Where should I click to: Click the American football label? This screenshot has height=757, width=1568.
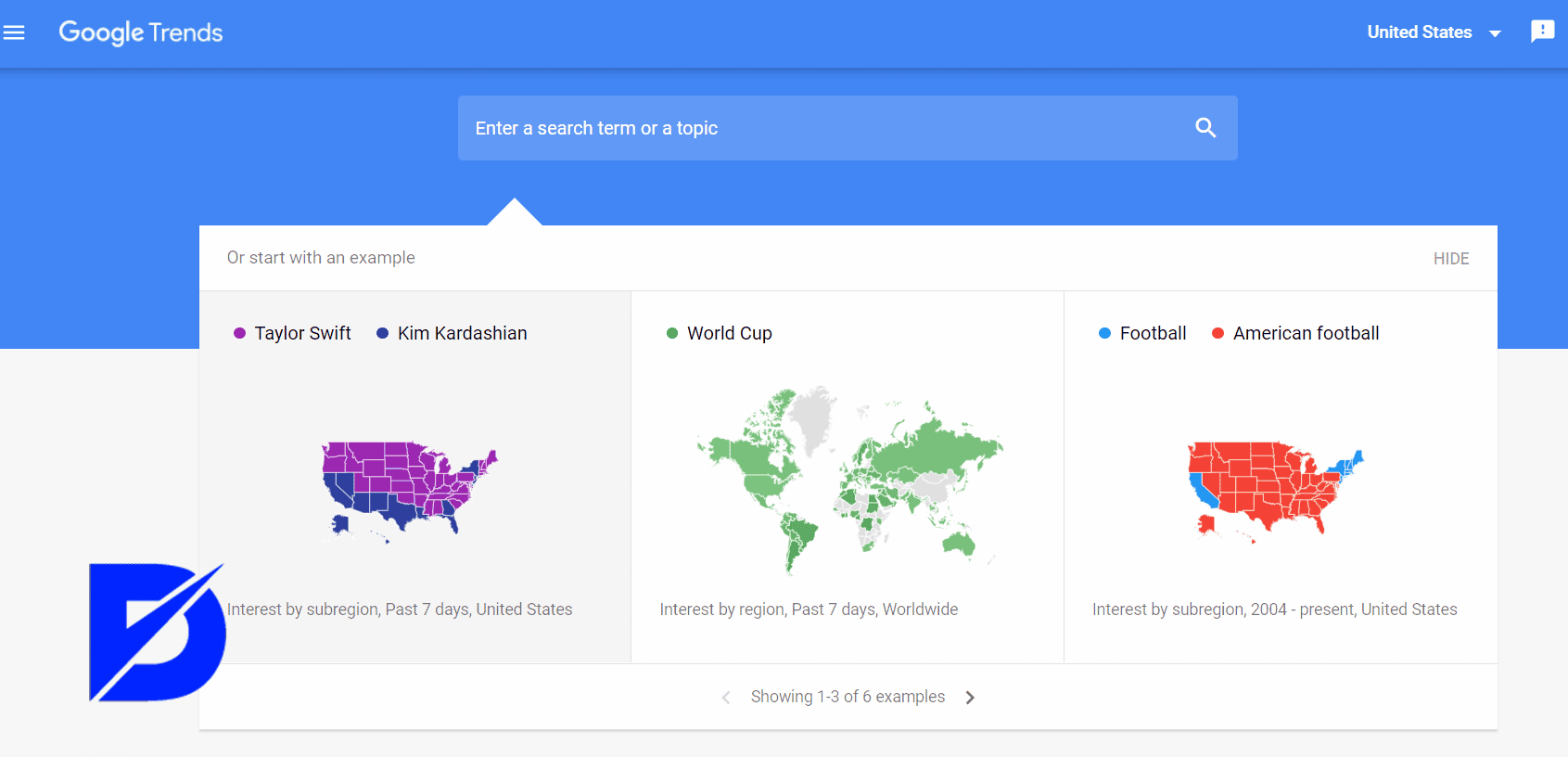click(1306, 333)
